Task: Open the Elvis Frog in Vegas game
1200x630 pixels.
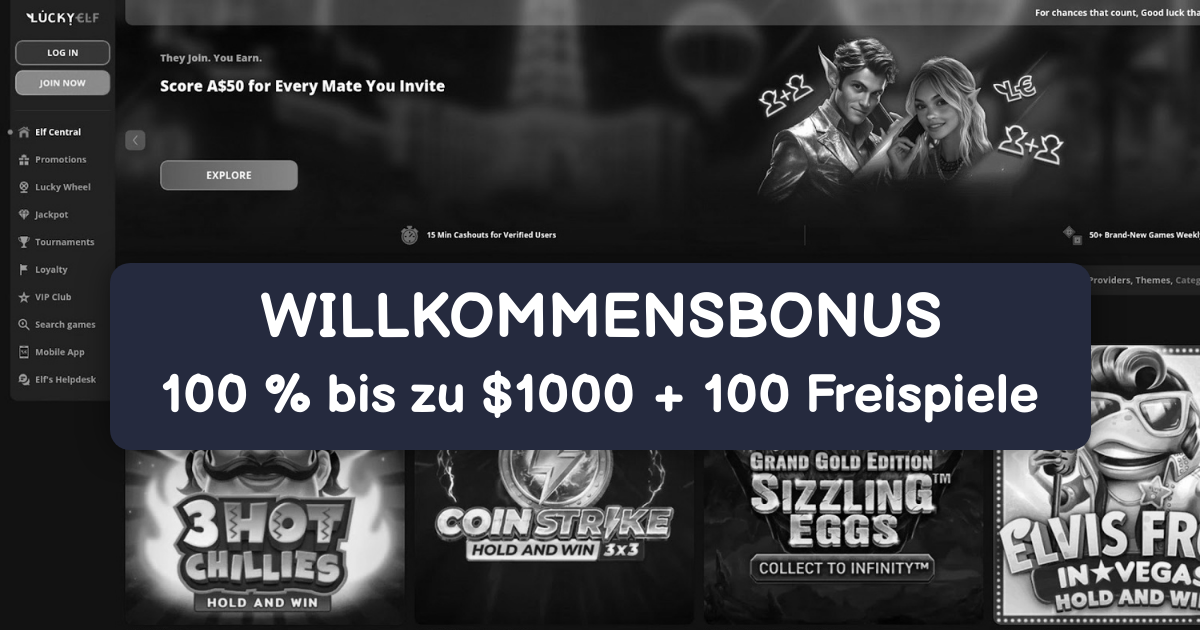Action: pyautogui.click(x=1096, y=485)
